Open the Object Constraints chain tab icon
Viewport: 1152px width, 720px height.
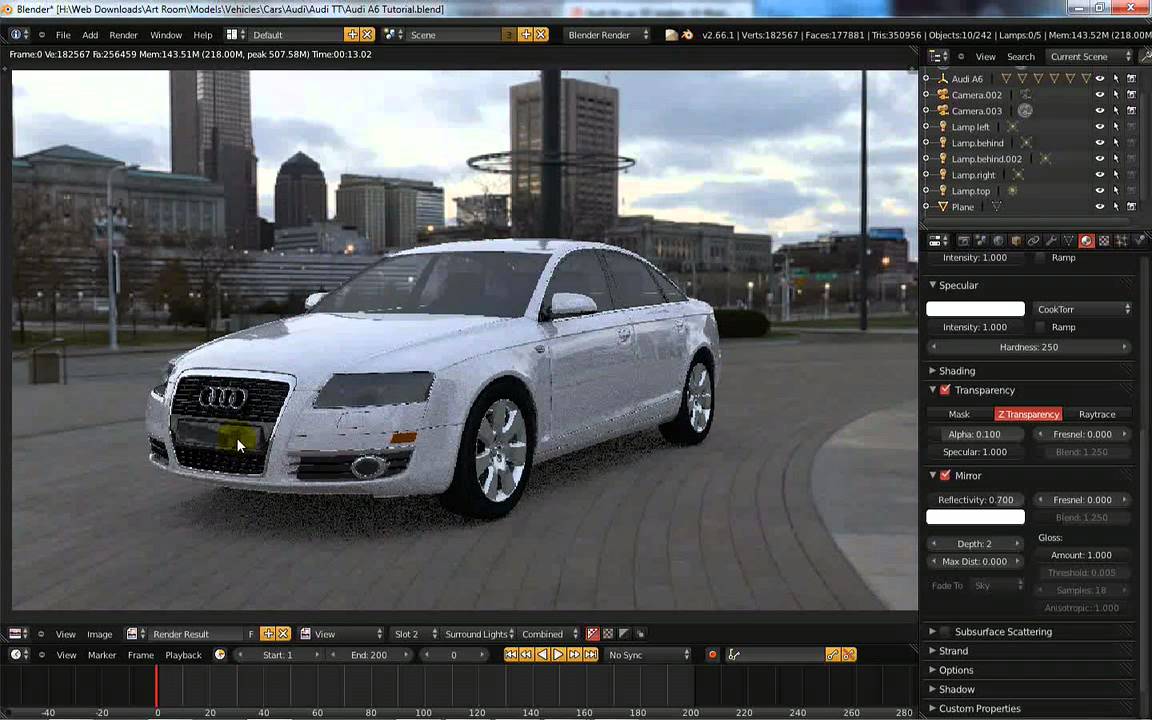(x=1034, y=240)
